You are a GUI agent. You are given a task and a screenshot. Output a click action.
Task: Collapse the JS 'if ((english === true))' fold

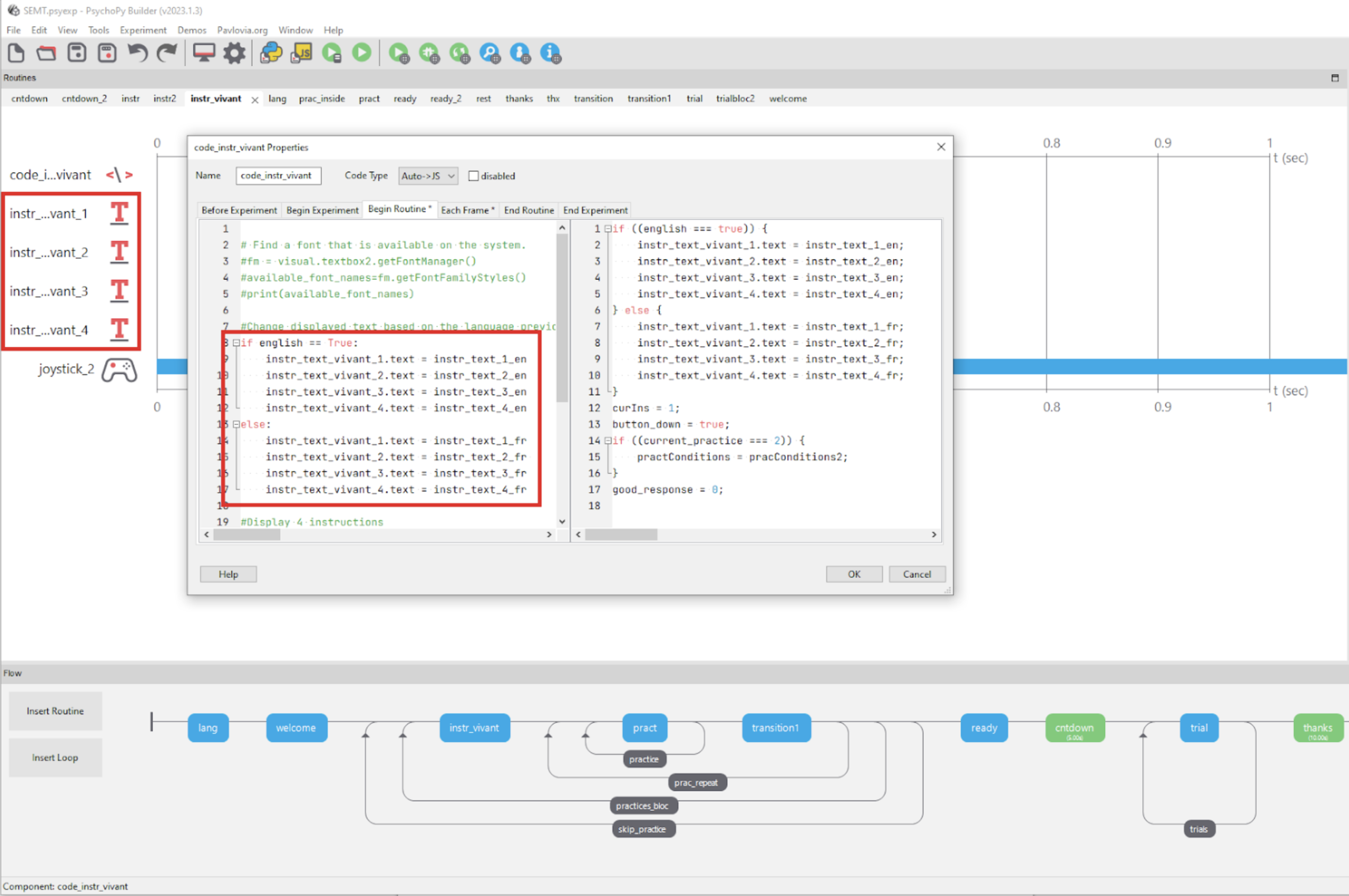[608, 228]
